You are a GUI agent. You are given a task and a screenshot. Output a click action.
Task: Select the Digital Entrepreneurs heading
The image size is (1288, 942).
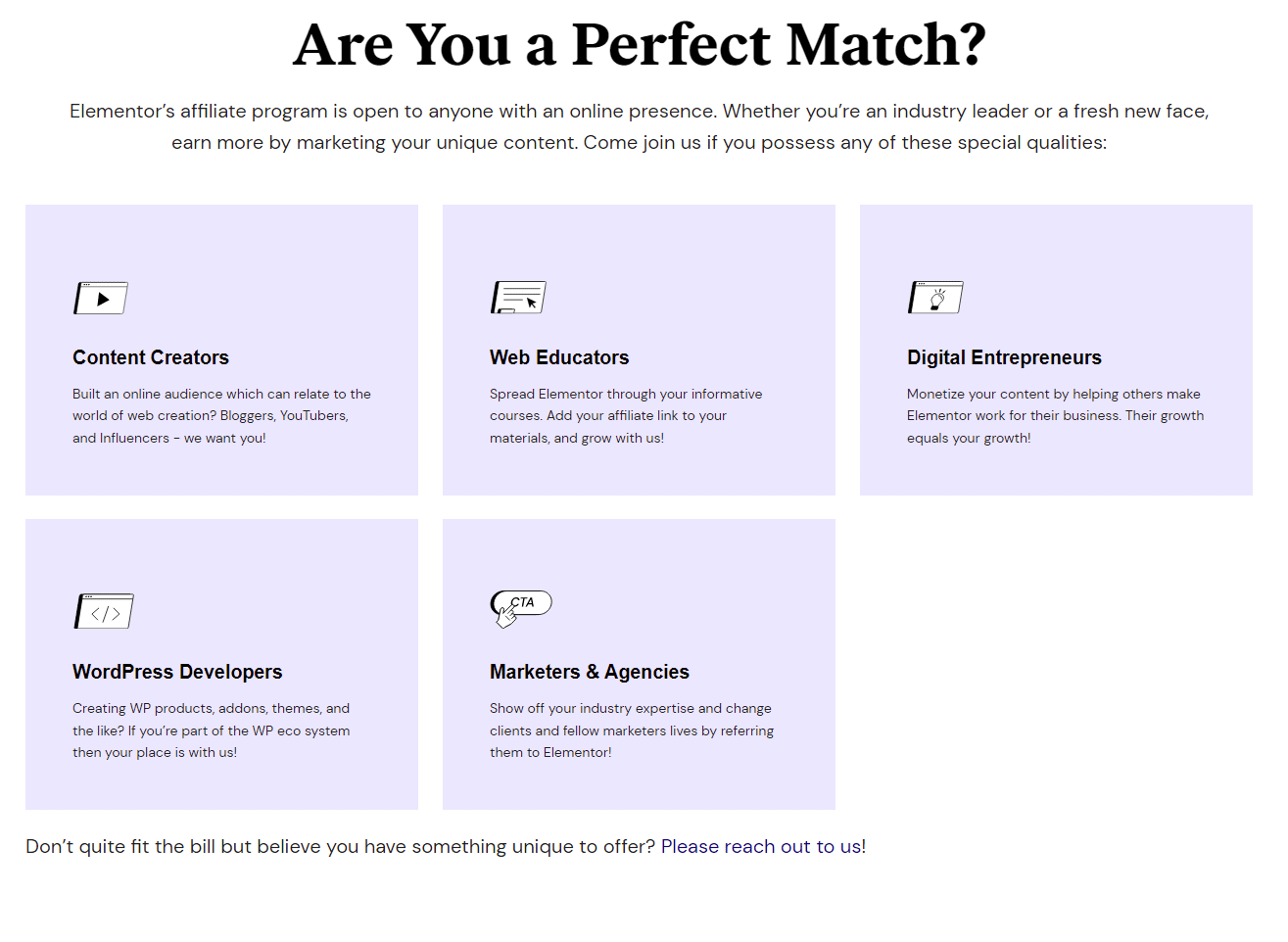(x=1004, y=357)
